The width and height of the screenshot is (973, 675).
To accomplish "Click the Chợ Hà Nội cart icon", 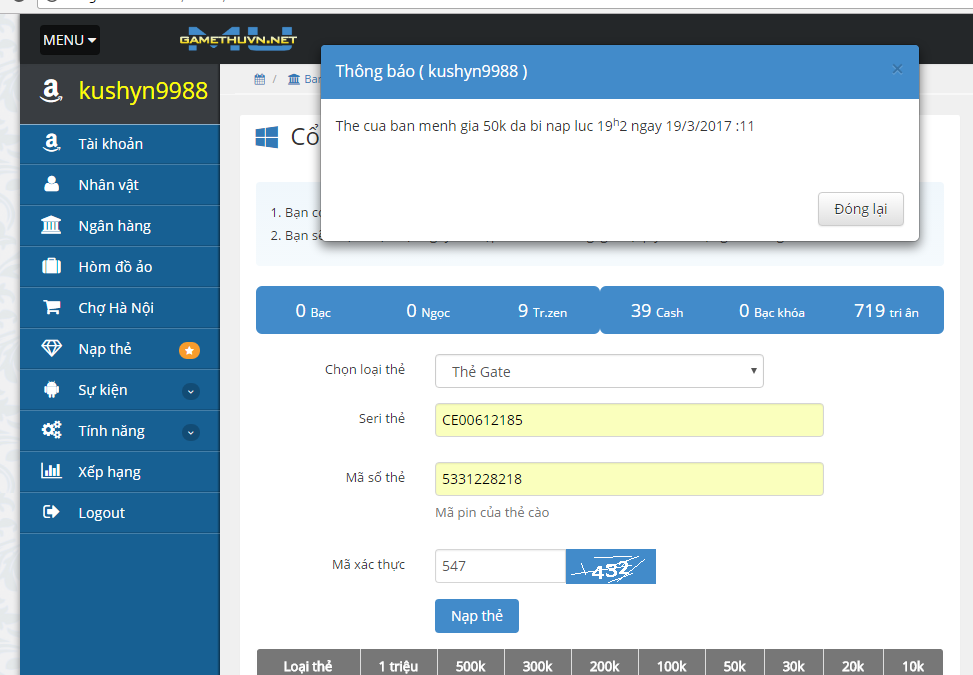I will (52, 307).
